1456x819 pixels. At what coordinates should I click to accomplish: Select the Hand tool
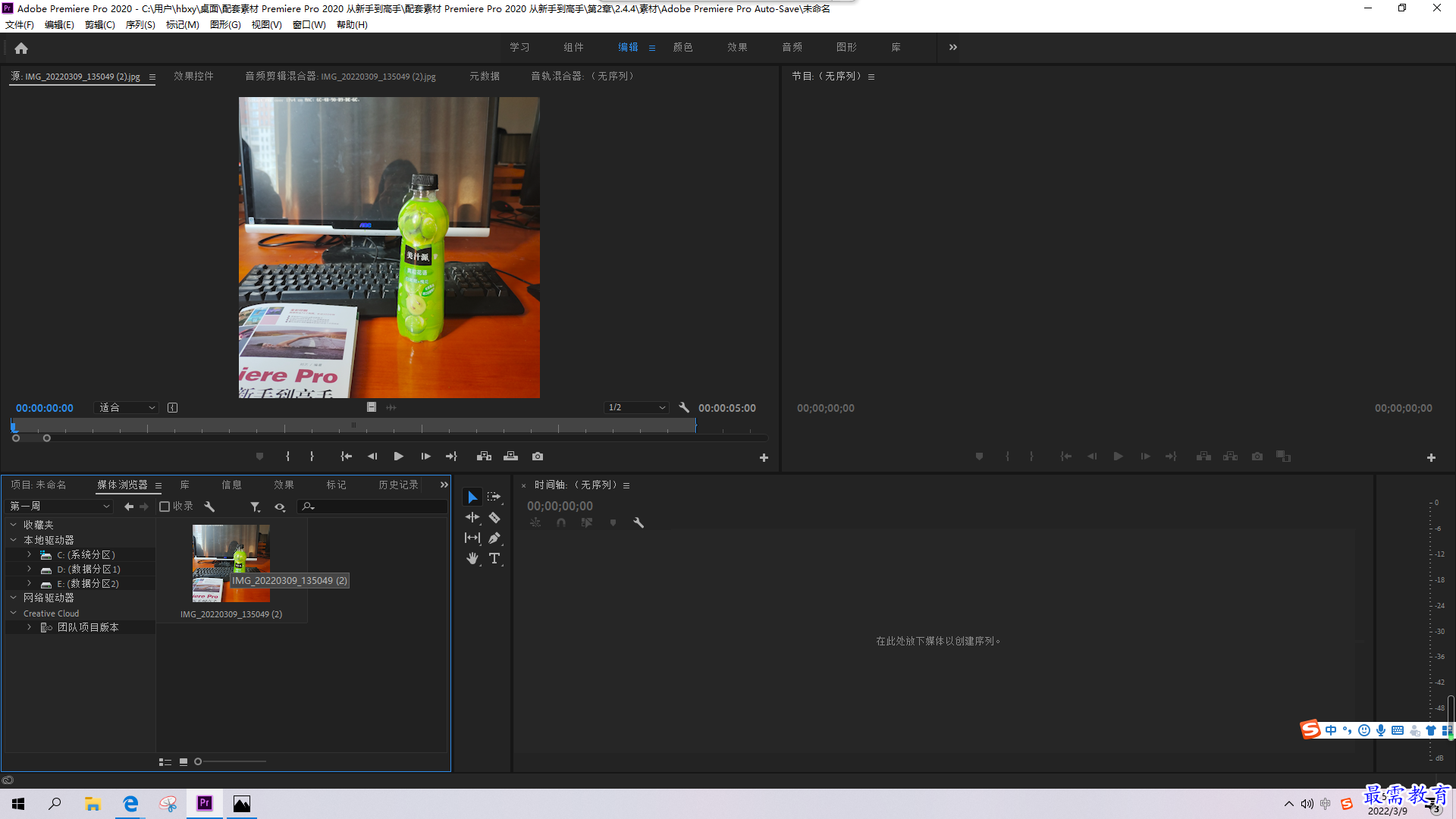tap(472, 558)
